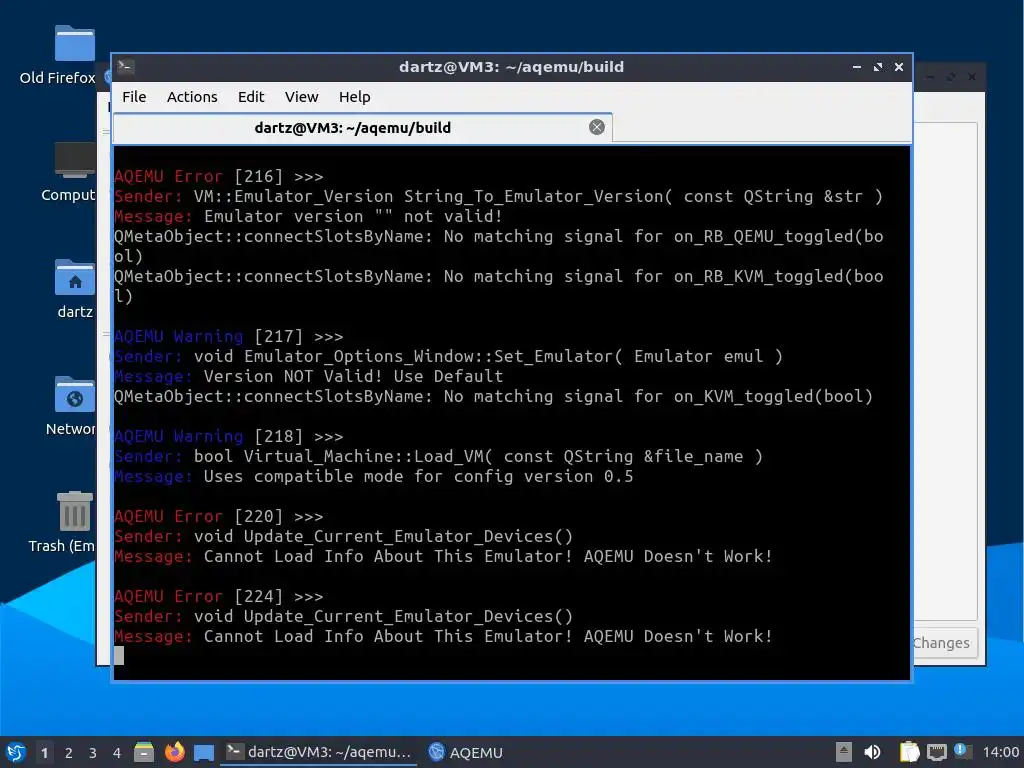This screenshot has width=1024, height=768.
Task: Maximize the terminal window
Action: [878, 67]
